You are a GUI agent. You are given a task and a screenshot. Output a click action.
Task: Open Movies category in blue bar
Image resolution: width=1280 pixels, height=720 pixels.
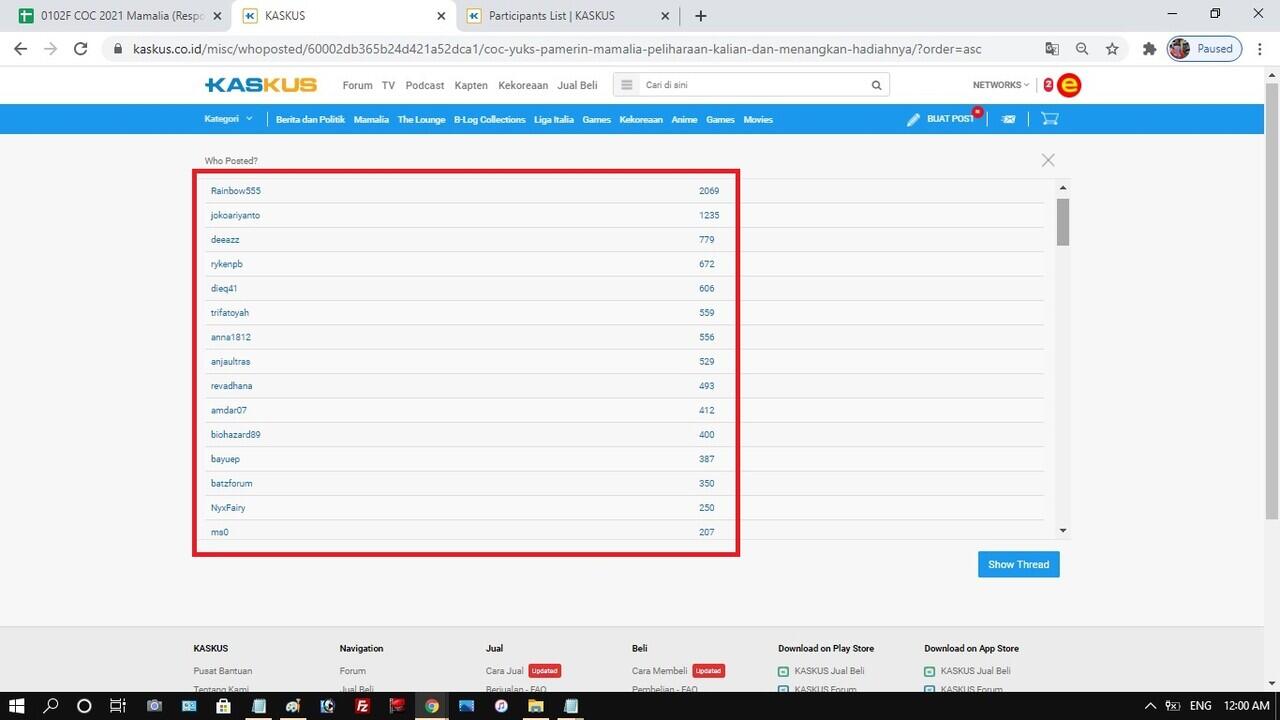758,119
